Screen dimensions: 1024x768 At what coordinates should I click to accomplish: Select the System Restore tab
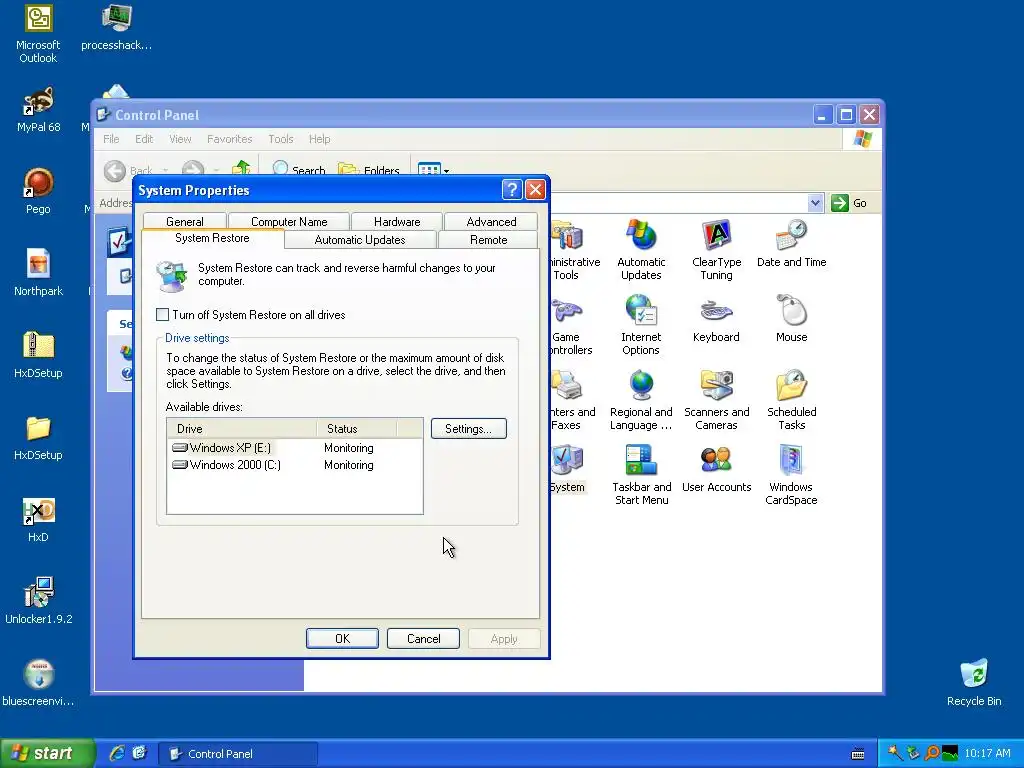[x=212, y=238]
